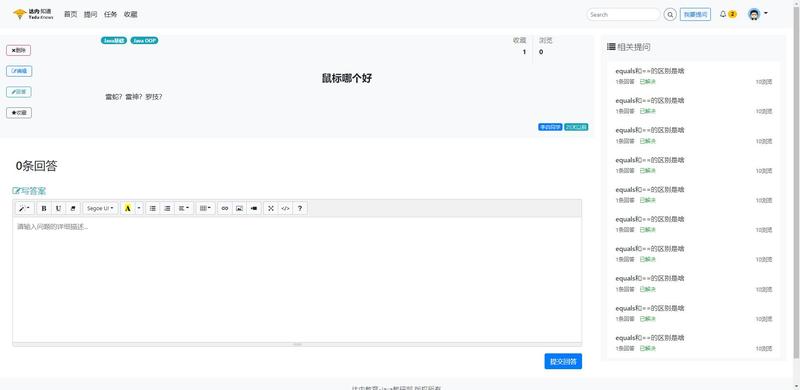Toggle the editor fullscreen icon
800x390 pixels.
[x=271, y=208]
